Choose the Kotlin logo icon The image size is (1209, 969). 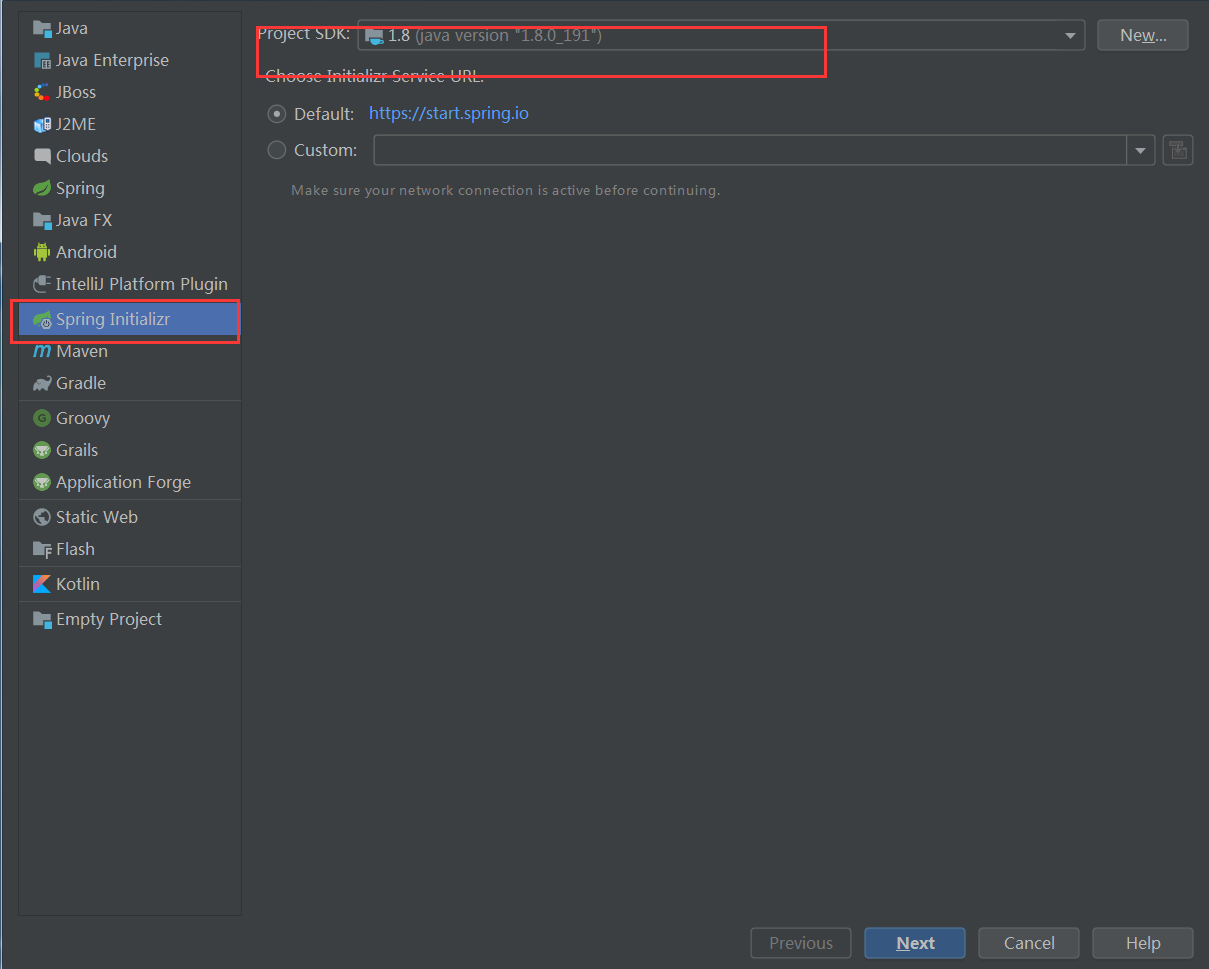42,584
